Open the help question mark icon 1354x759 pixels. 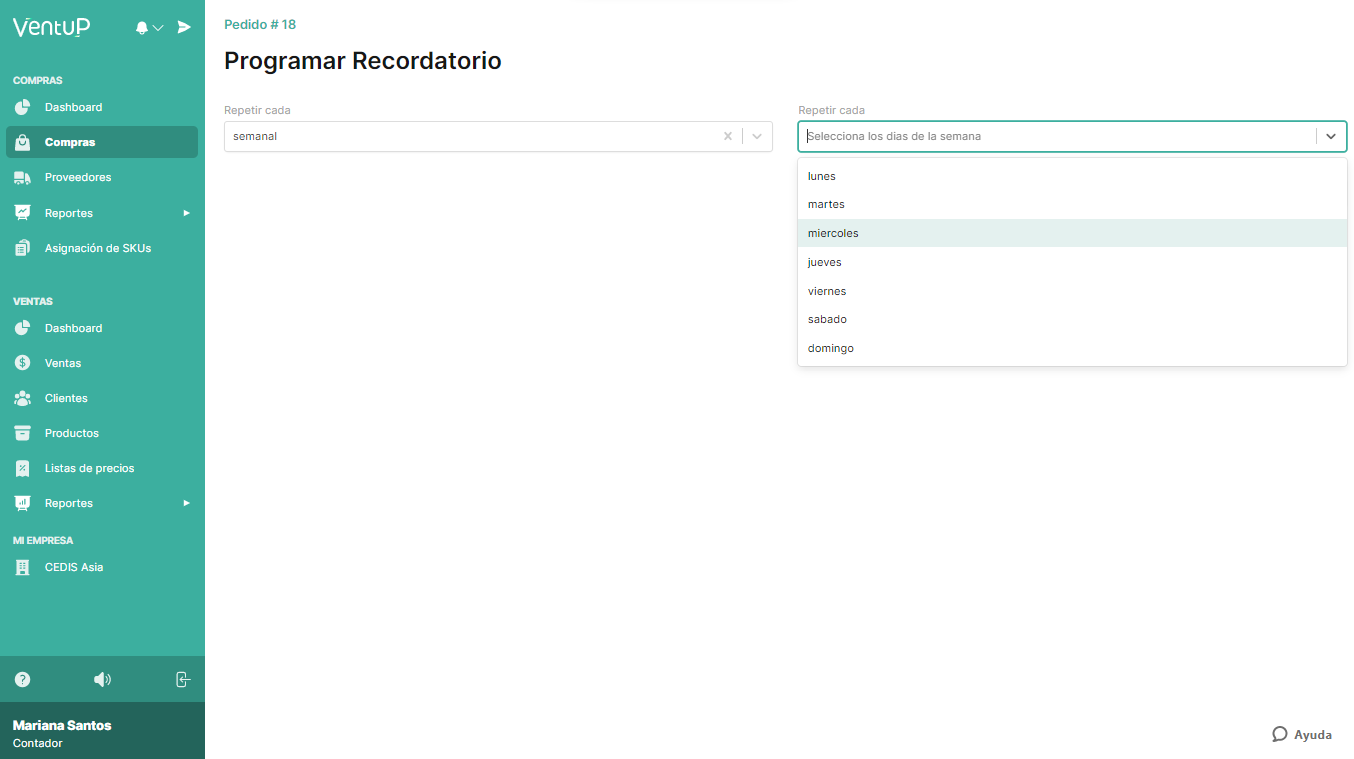click(23, 679)
